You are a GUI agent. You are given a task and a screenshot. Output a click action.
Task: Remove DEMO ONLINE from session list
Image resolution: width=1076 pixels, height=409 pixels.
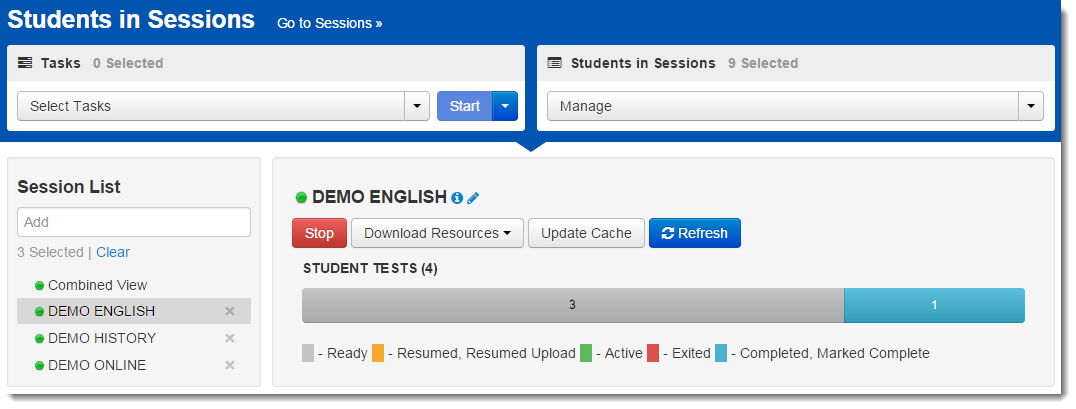pos(229,365)
